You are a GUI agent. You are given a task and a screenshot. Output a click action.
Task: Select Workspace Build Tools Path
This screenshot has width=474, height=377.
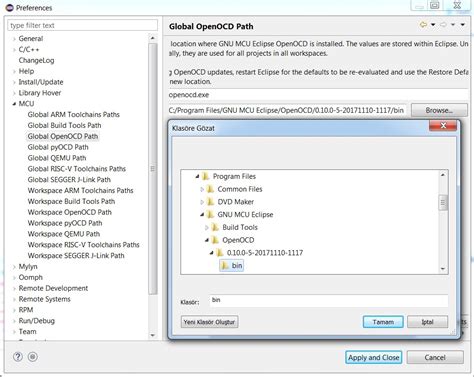point(71,201)
